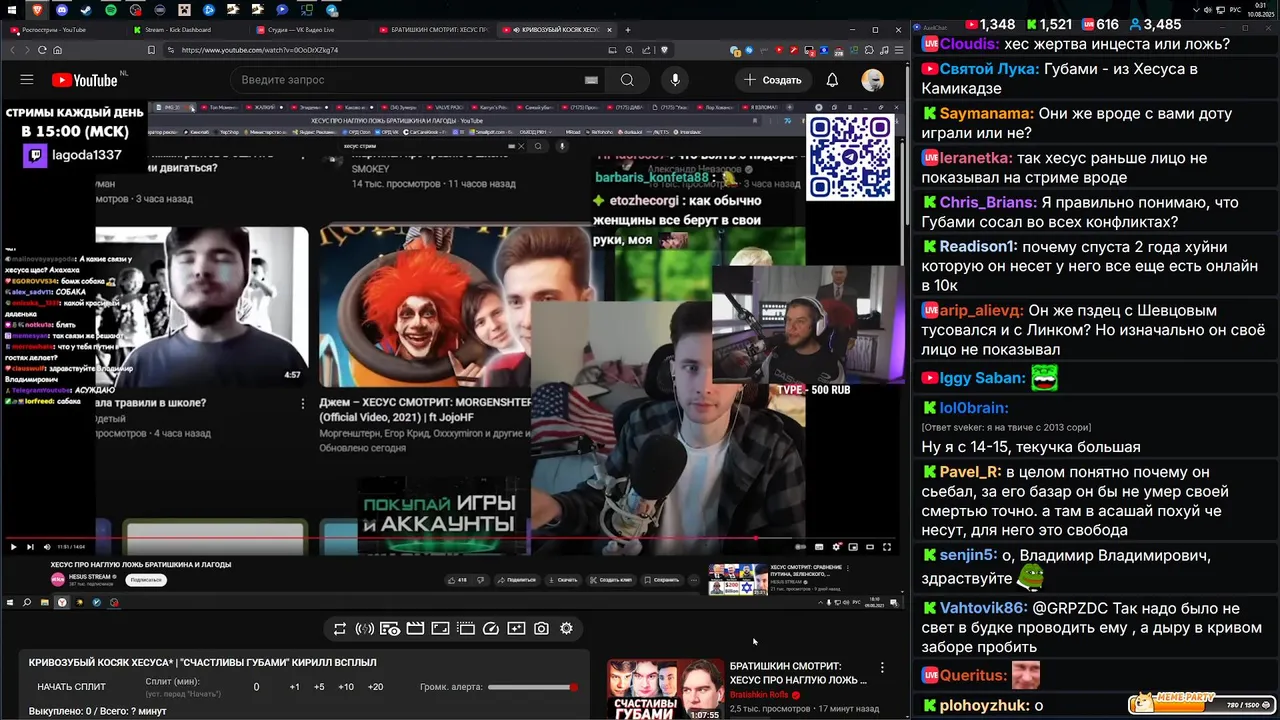Viewport: 1280px width, 720px height.
Task: Toggle fullscreen in the video player
Action: point(886,547)
